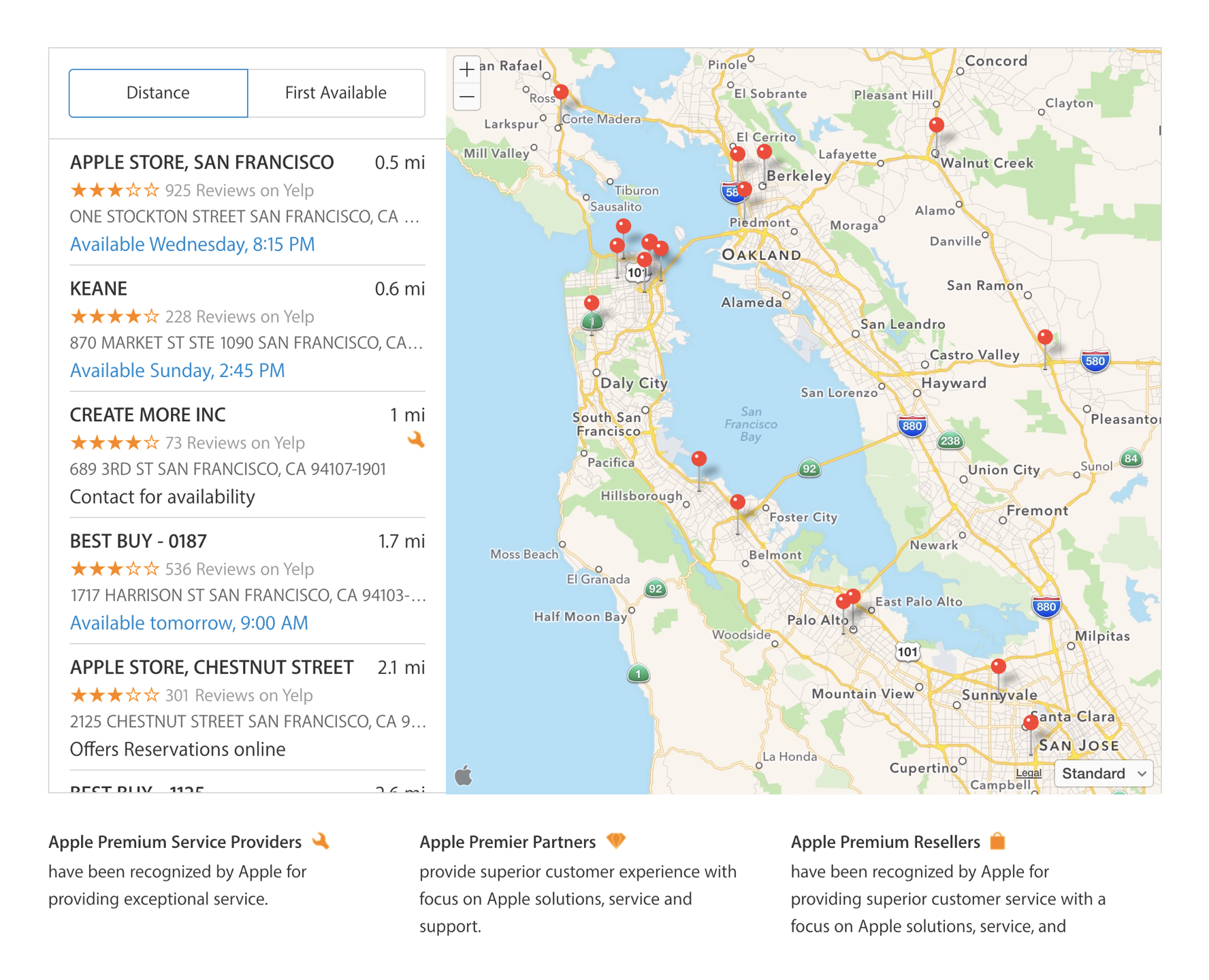
Task: Click the map pin near Castro Valley
Action: click(1045, 337)
